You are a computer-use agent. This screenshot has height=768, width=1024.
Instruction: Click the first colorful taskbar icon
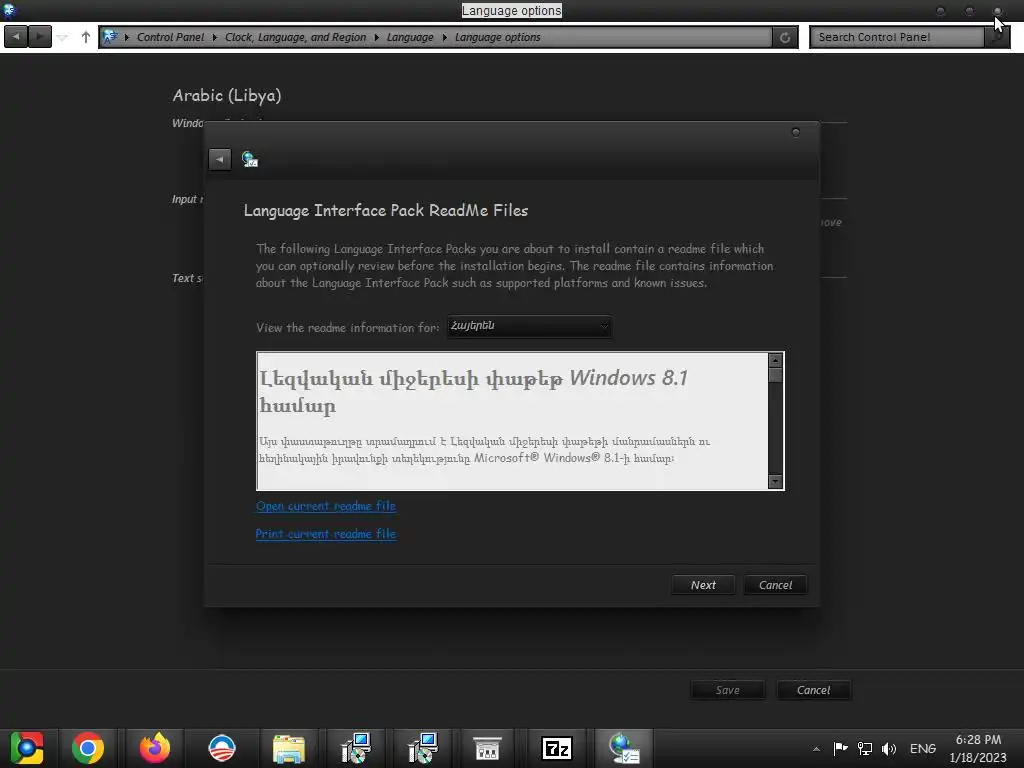(26, 748)
